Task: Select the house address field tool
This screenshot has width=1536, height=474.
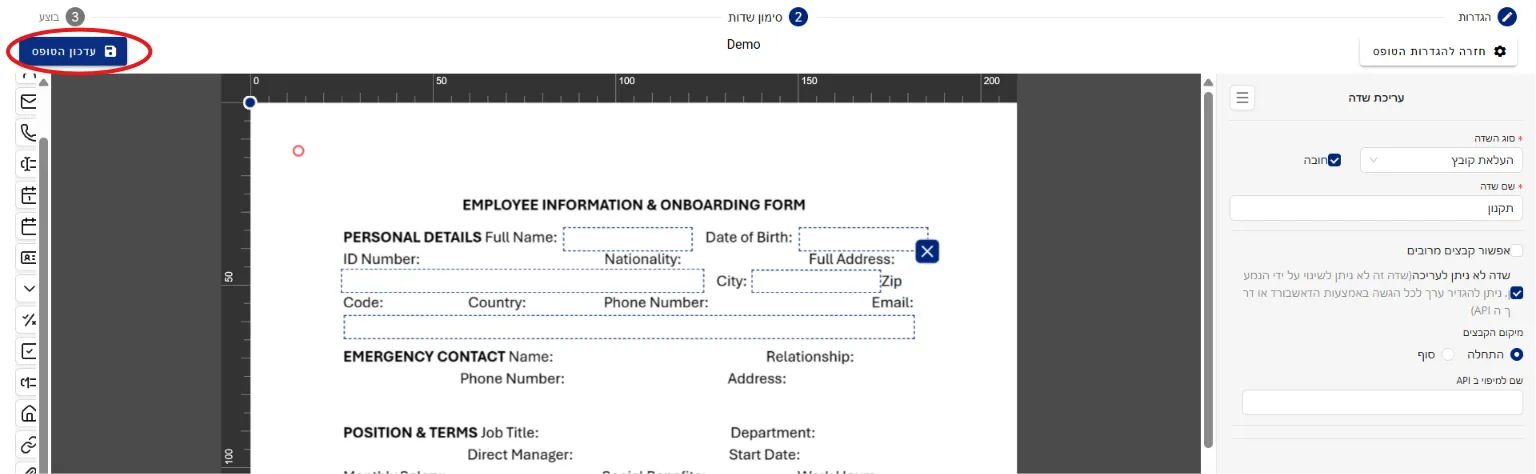Action: pos(29,413)
